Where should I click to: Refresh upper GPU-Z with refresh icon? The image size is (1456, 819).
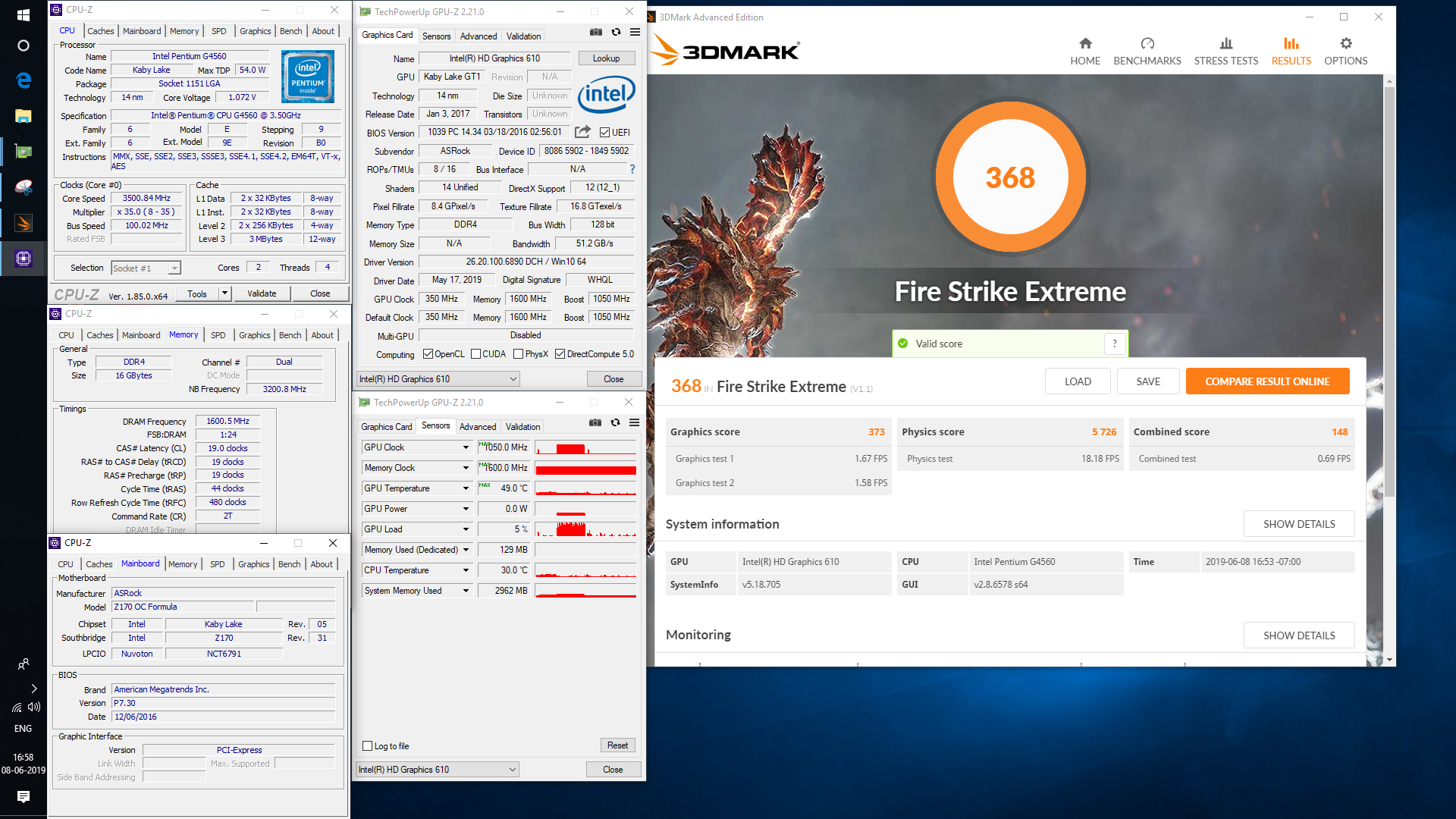coord(616,33)
